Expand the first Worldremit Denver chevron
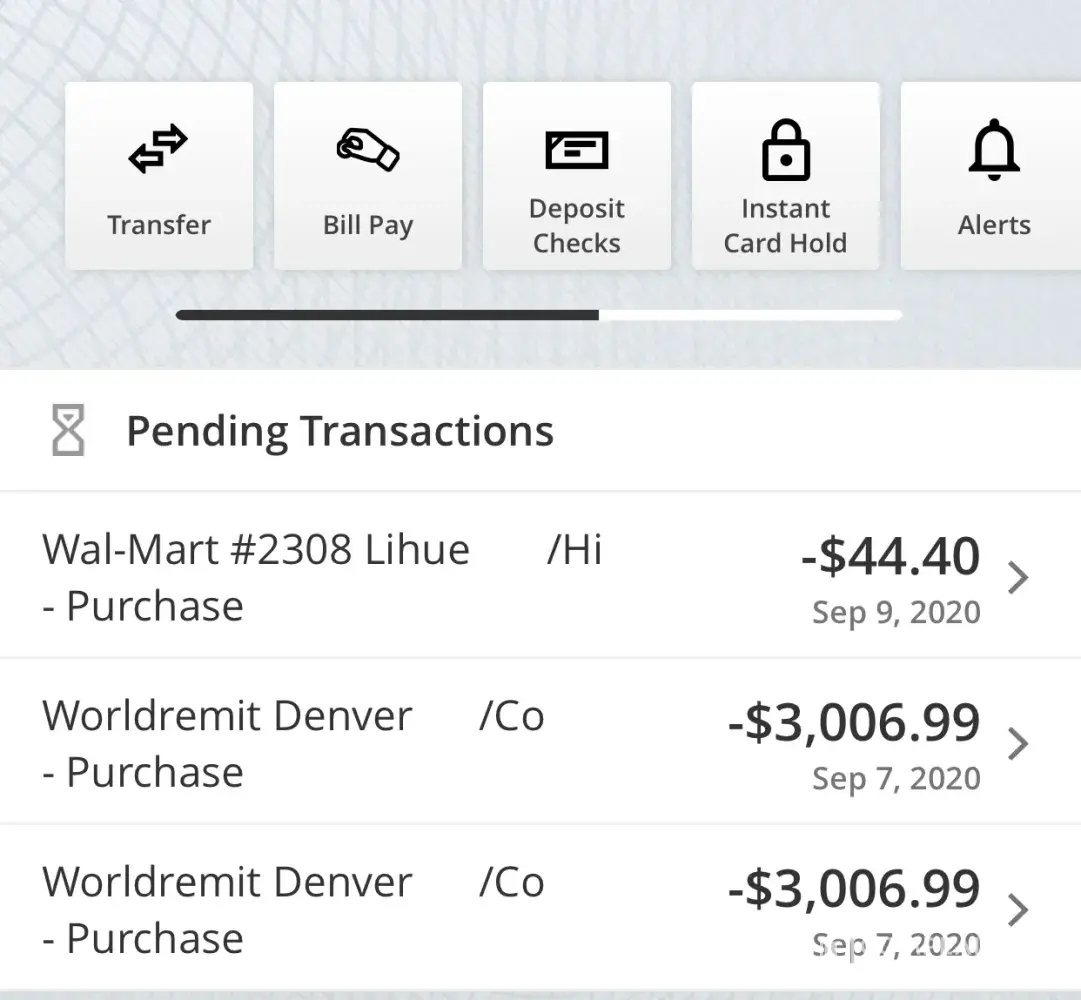The image size is (1081, 1000). 1018,744
